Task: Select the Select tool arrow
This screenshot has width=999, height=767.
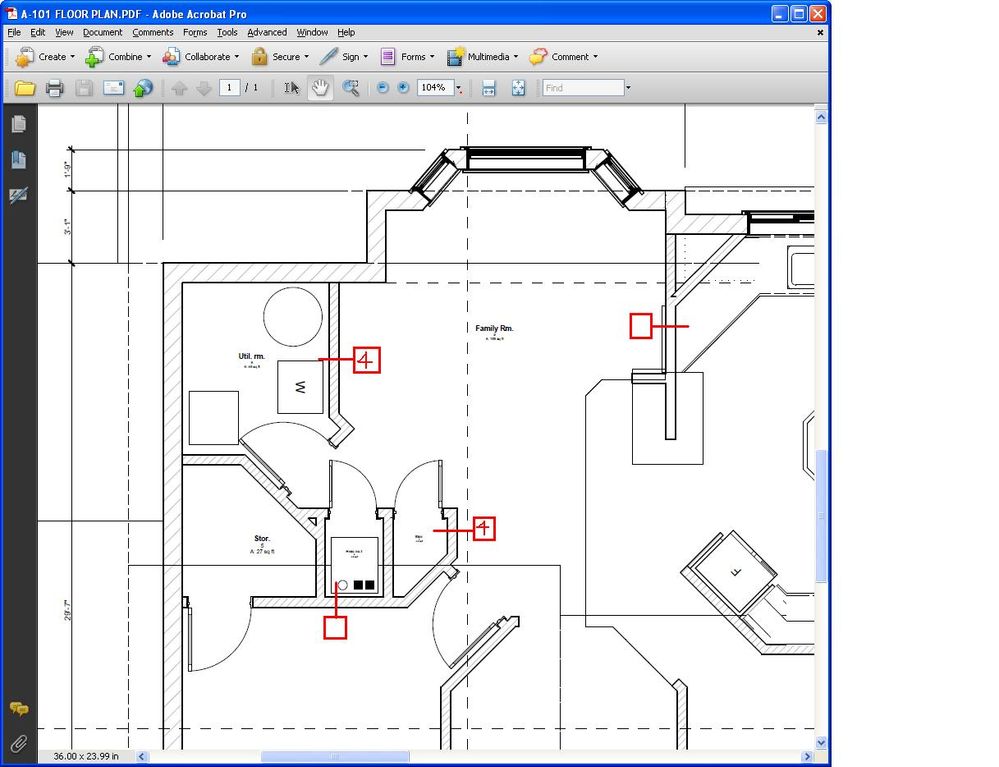Action: pyautogui.click(x=290, y=88)
